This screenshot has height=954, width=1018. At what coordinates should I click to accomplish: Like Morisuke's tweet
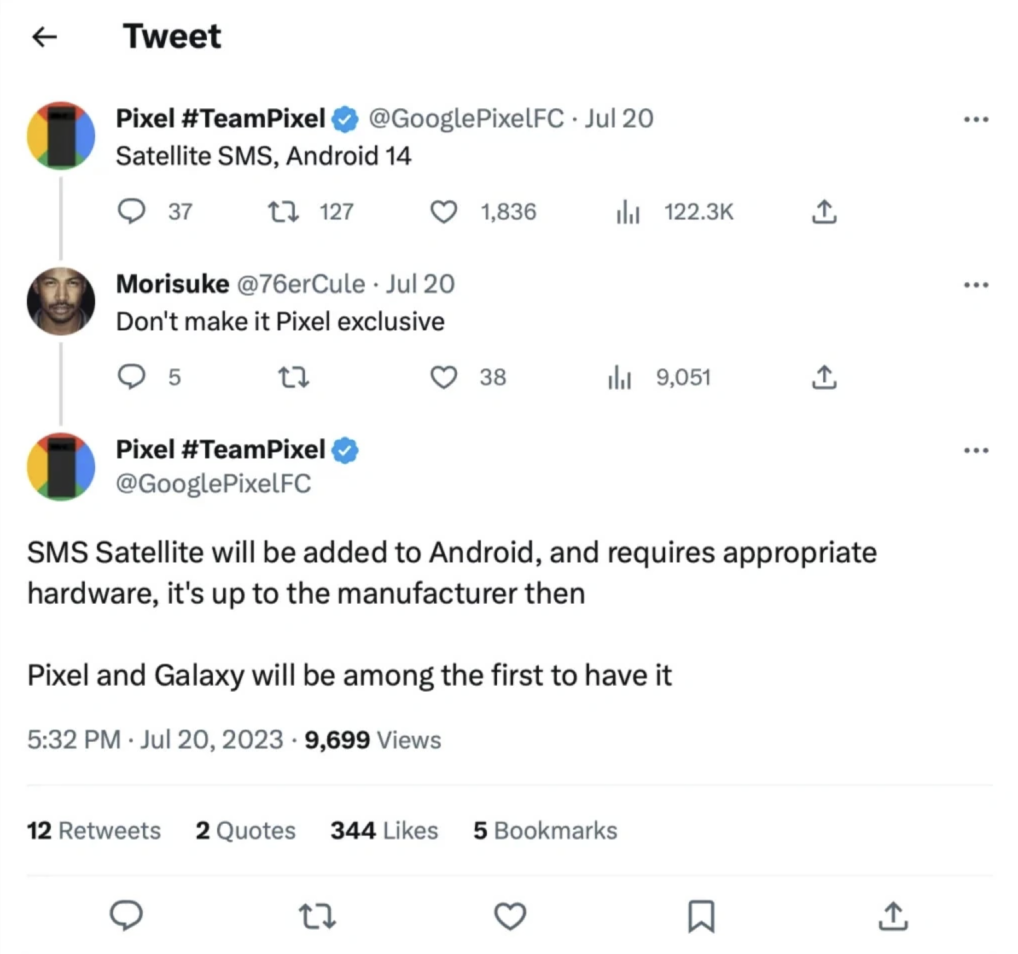pyautogui.click(x=444, y=377)
